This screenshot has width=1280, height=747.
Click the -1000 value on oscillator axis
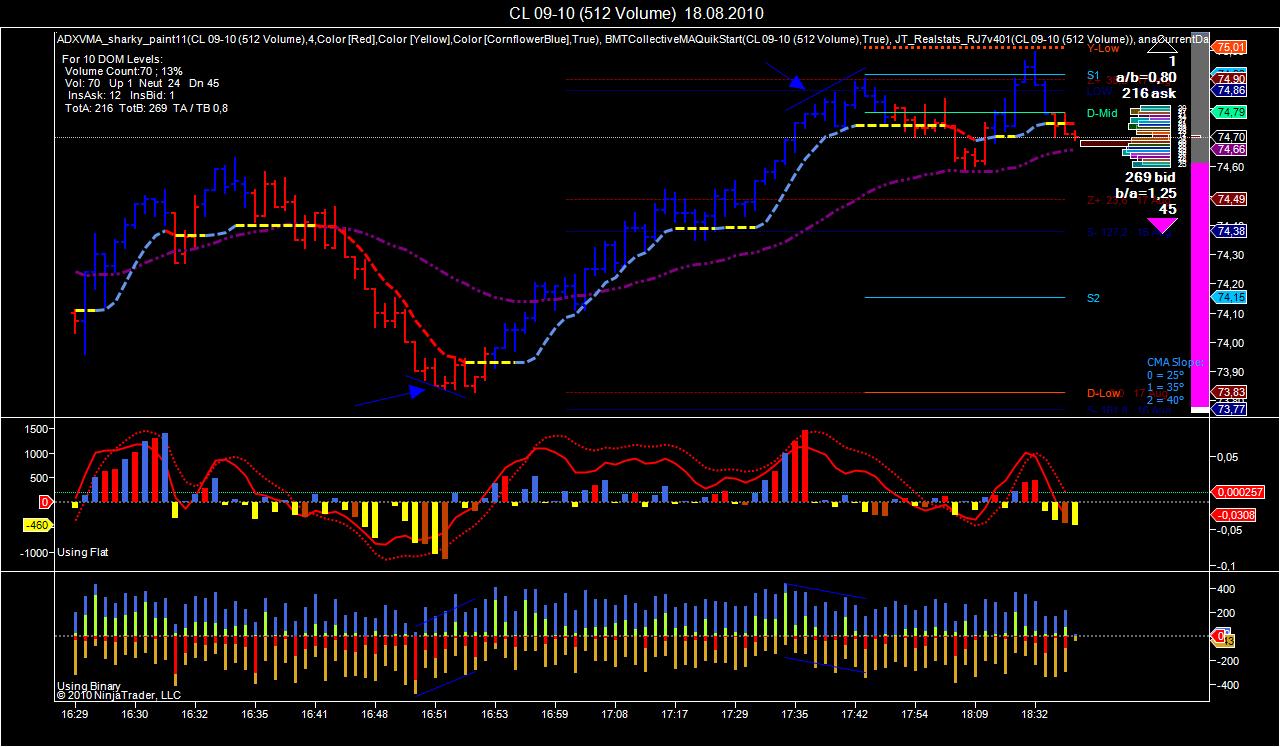pyautogui.click(x=36, y=552)
